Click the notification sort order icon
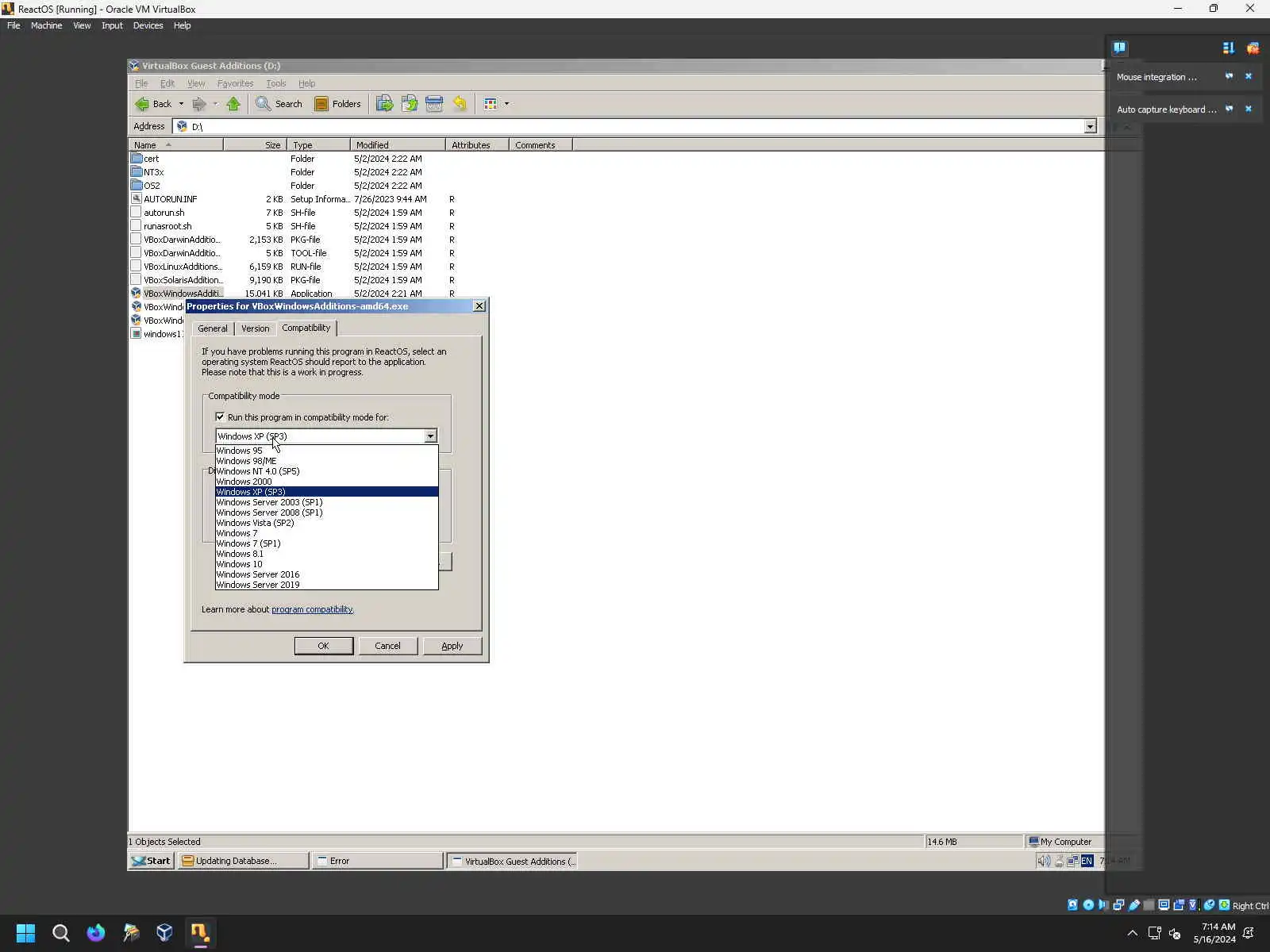The image size is (1270, 952). (x=1229, y=48)
